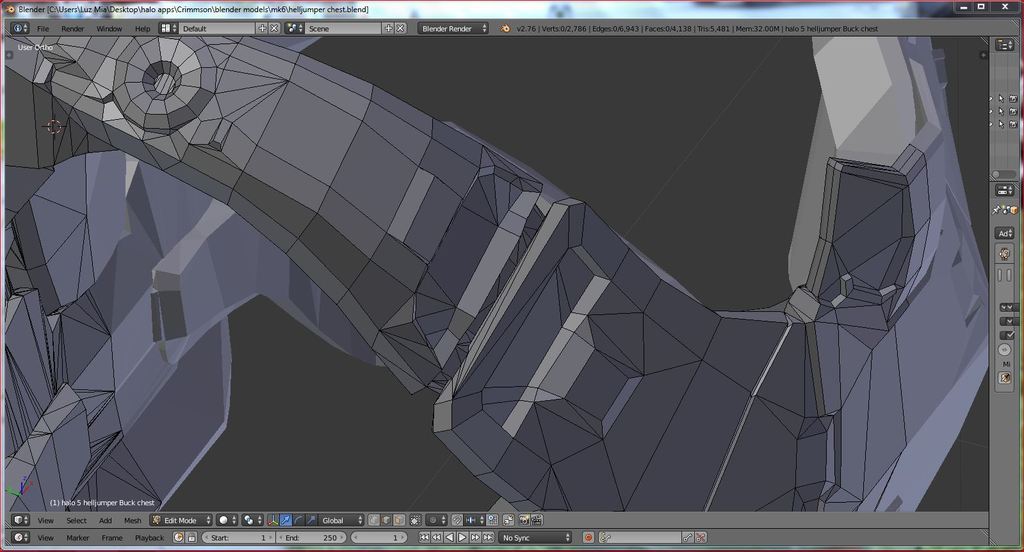Image resolution: width=1024 pixels, height=552 pixels.
Task: Jump to the timeline start frame
Action: coord(424,538)
